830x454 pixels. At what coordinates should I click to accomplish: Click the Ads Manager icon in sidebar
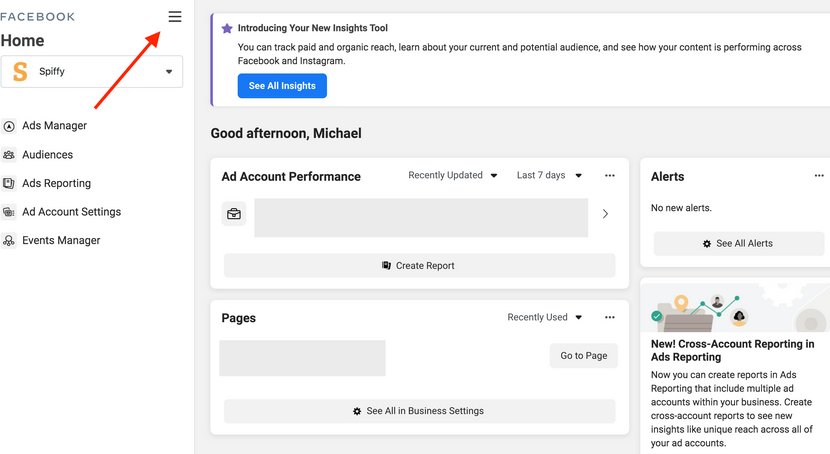[9, 126]
